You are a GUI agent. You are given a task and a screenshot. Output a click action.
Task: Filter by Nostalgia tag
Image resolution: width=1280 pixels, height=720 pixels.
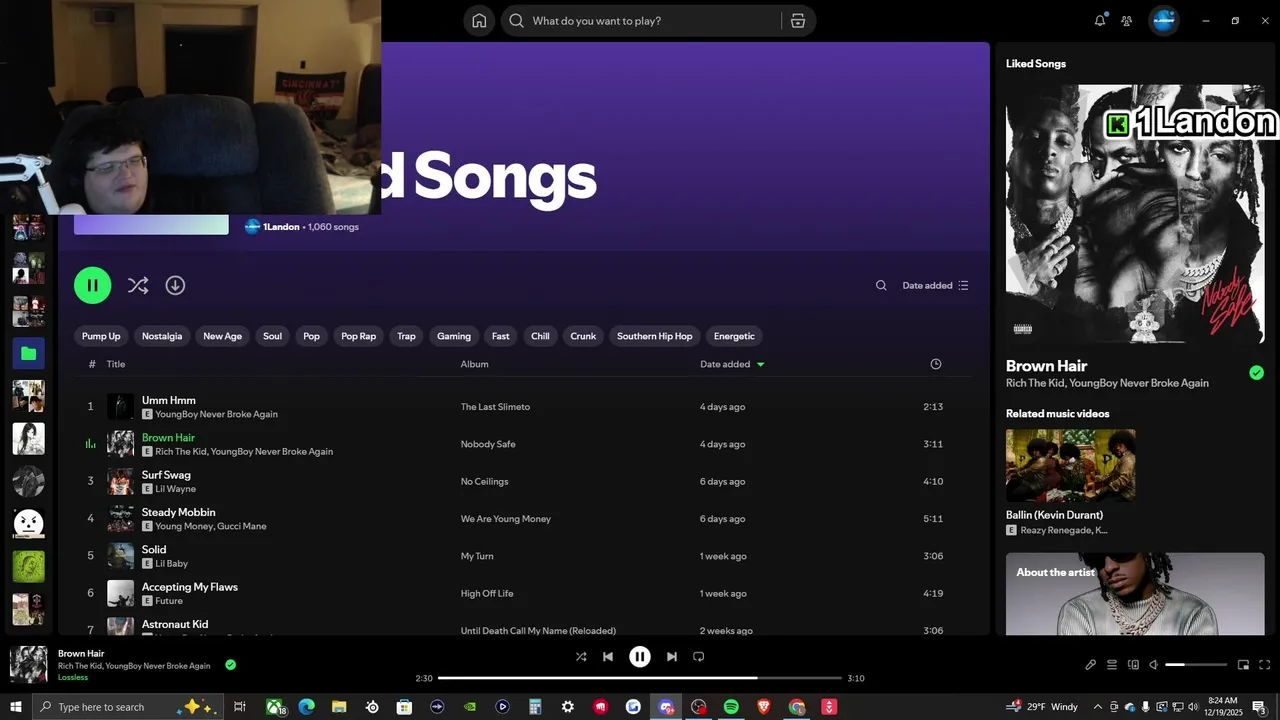tap(162, 336)
